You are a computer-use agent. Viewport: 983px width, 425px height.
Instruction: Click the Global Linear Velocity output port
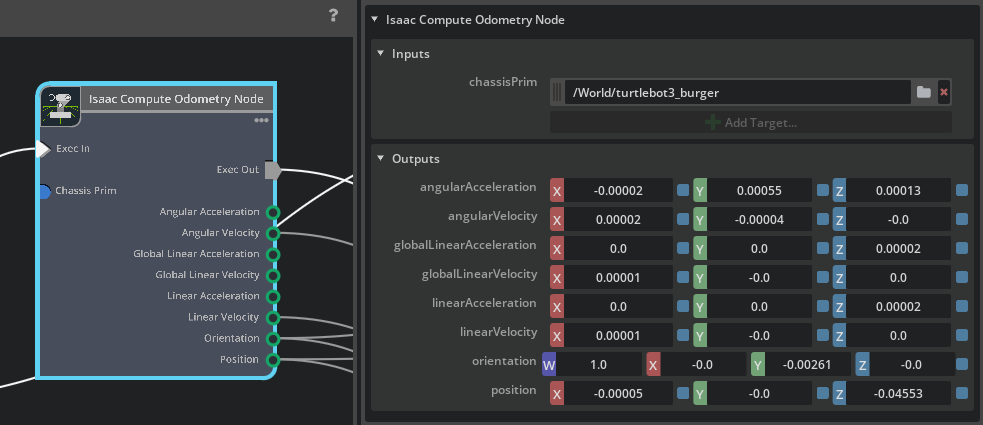[272, 276]
